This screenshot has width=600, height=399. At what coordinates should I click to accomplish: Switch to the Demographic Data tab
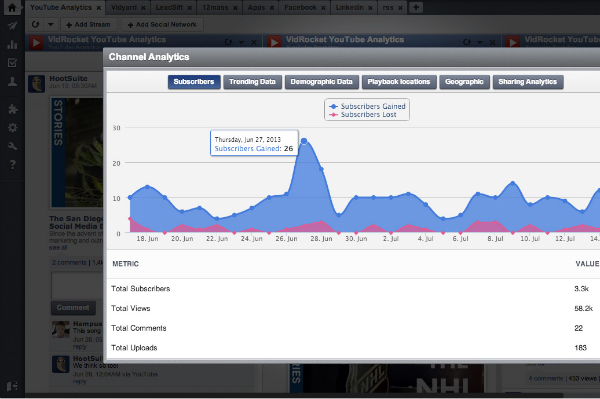321,82
